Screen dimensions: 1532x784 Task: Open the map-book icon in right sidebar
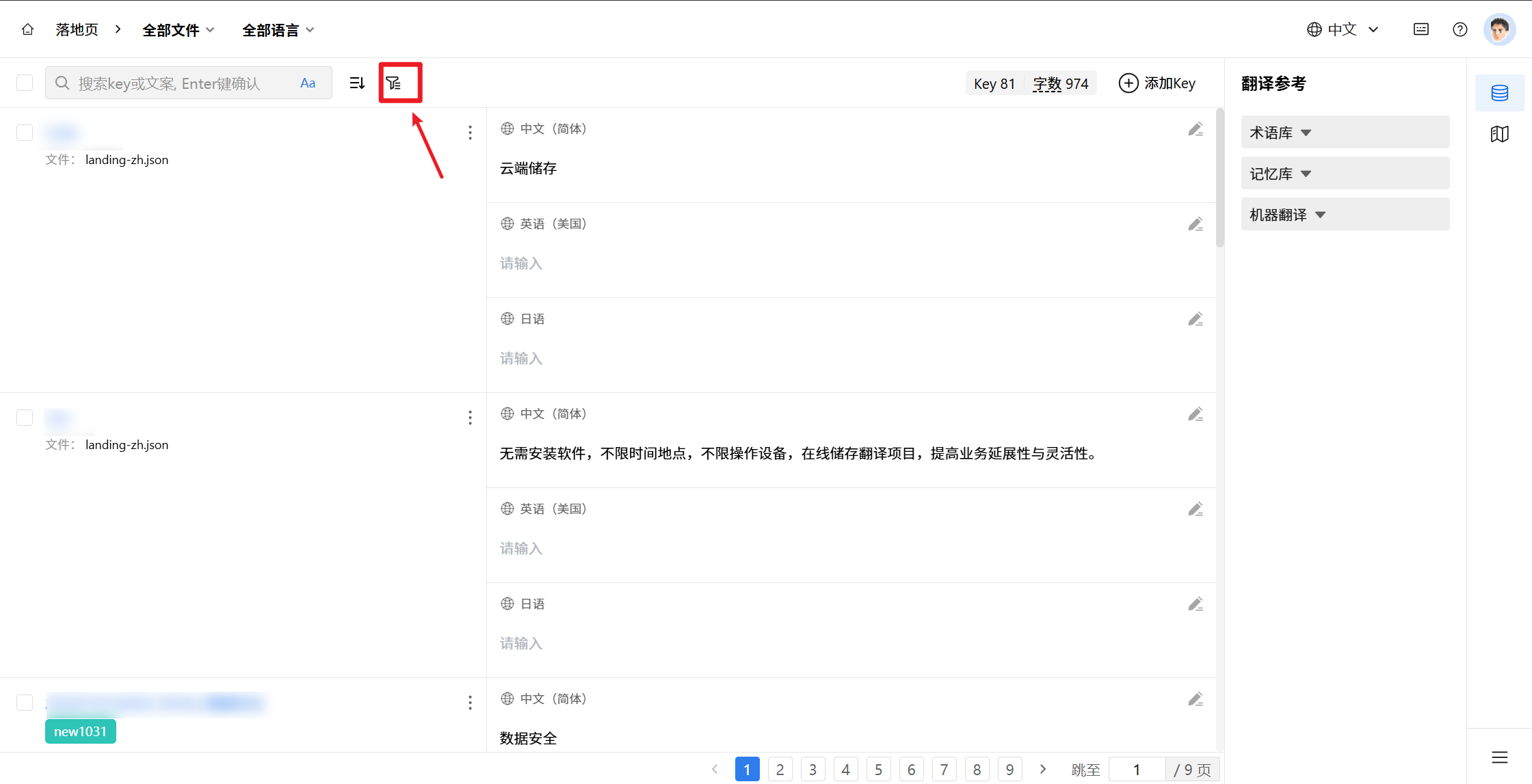[1499, 134]
